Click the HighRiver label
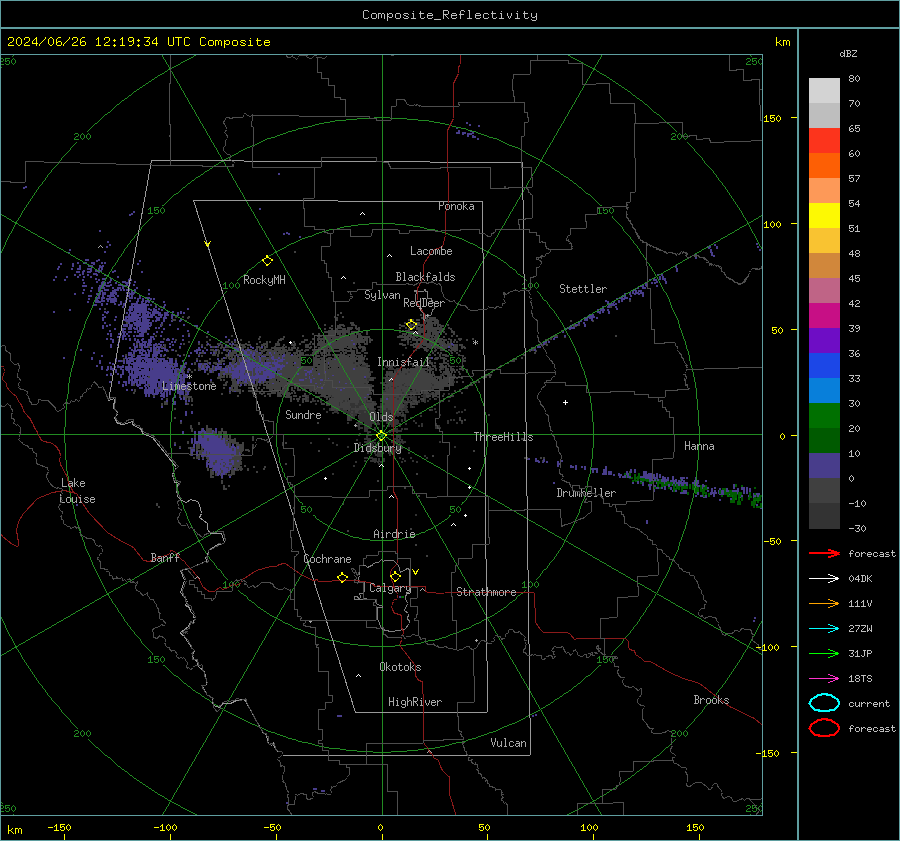 click(415, 702)
